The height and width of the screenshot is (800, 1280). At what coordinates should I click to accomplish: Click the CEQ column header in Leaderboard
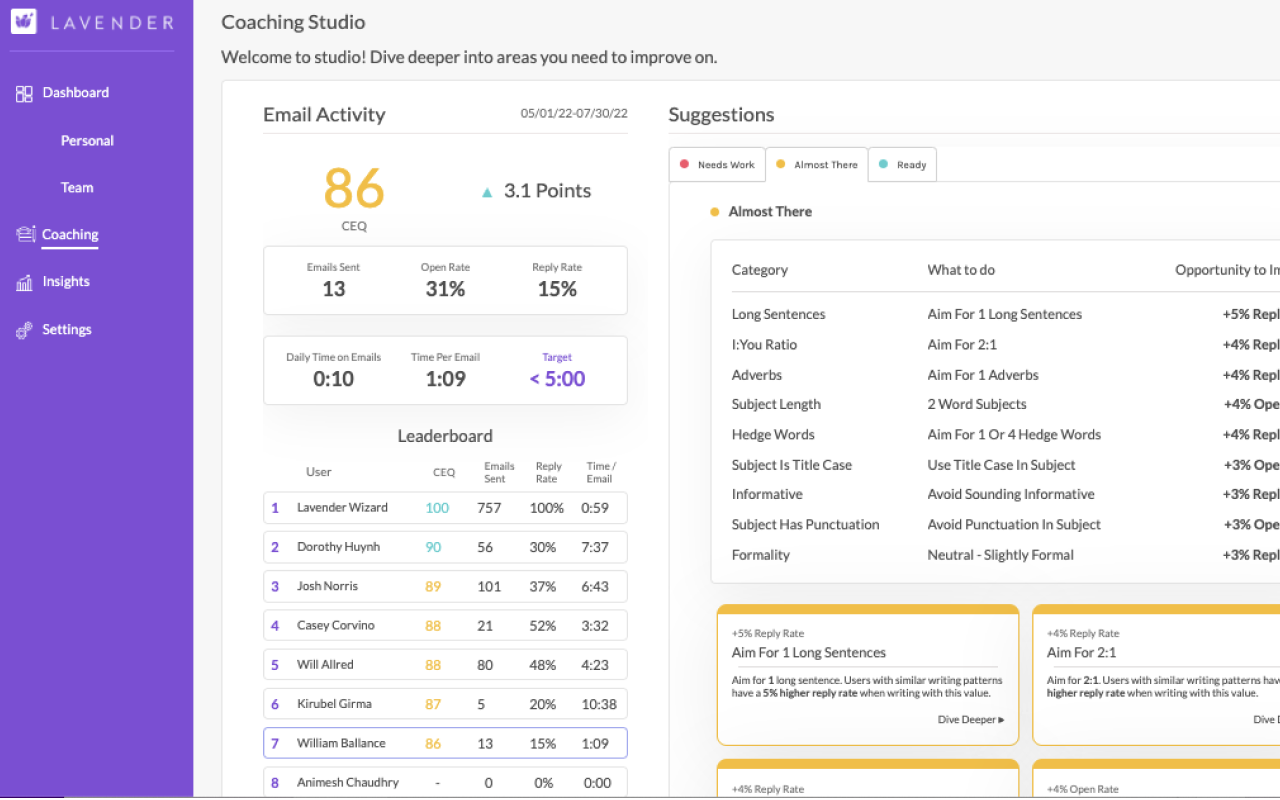pyautogui.click(x=443, y=472)
